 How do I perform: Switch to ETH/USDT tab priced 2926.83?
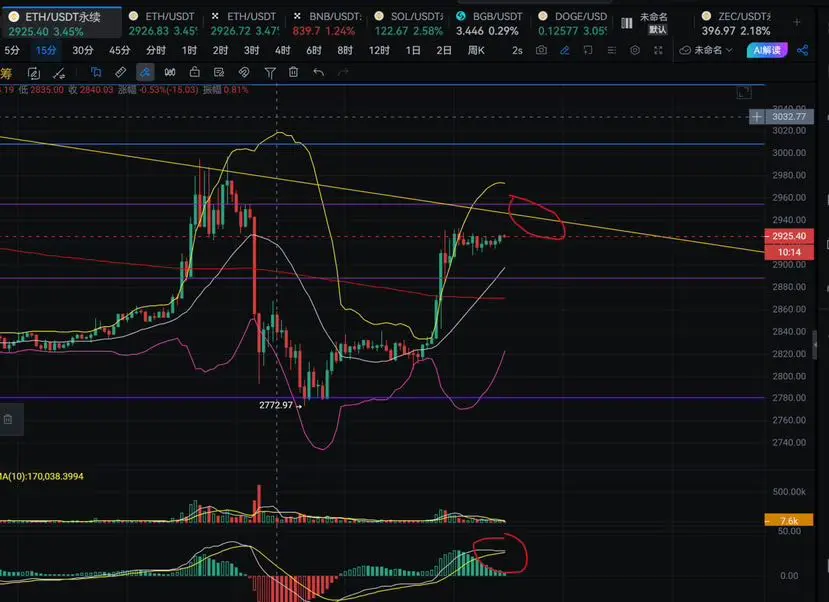(x=164, y=23)
